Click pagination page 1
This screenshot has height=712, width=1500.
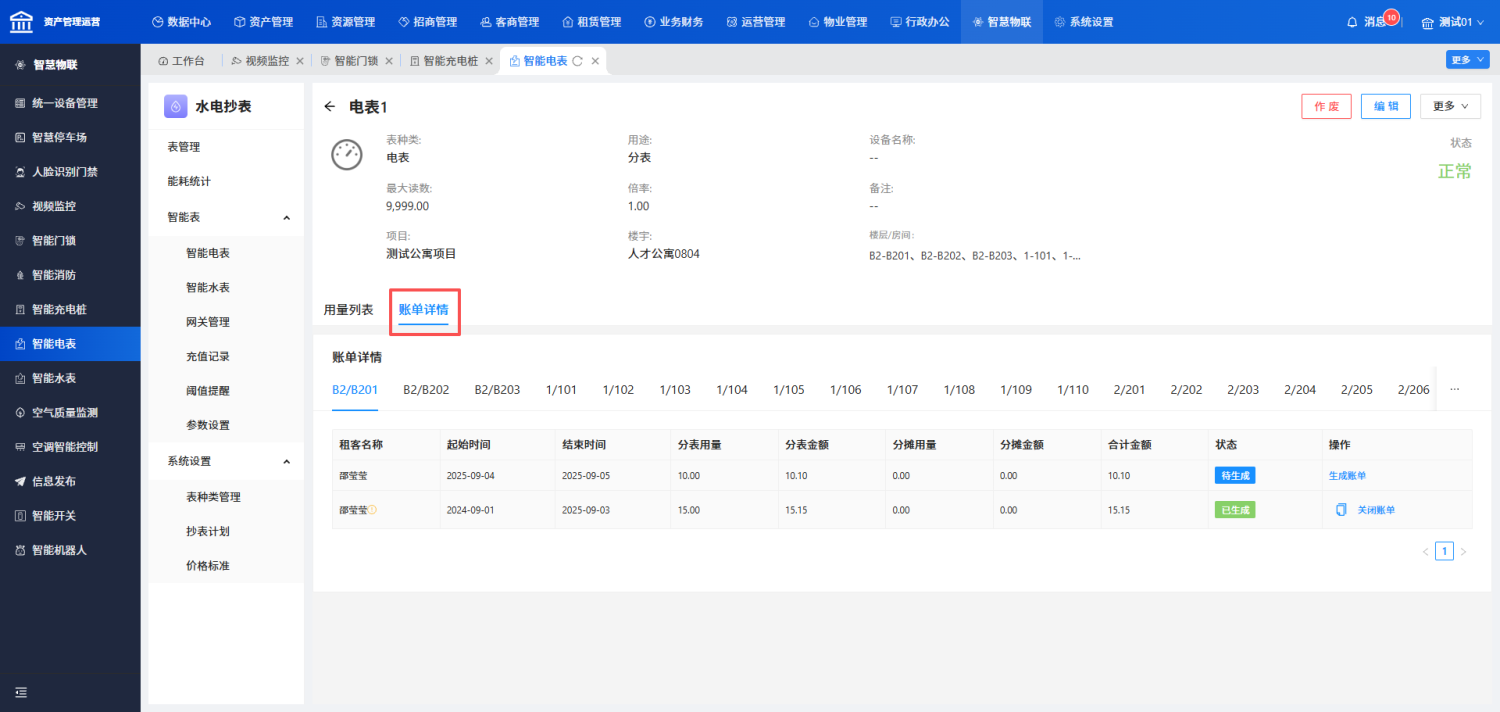[1444, 551]
